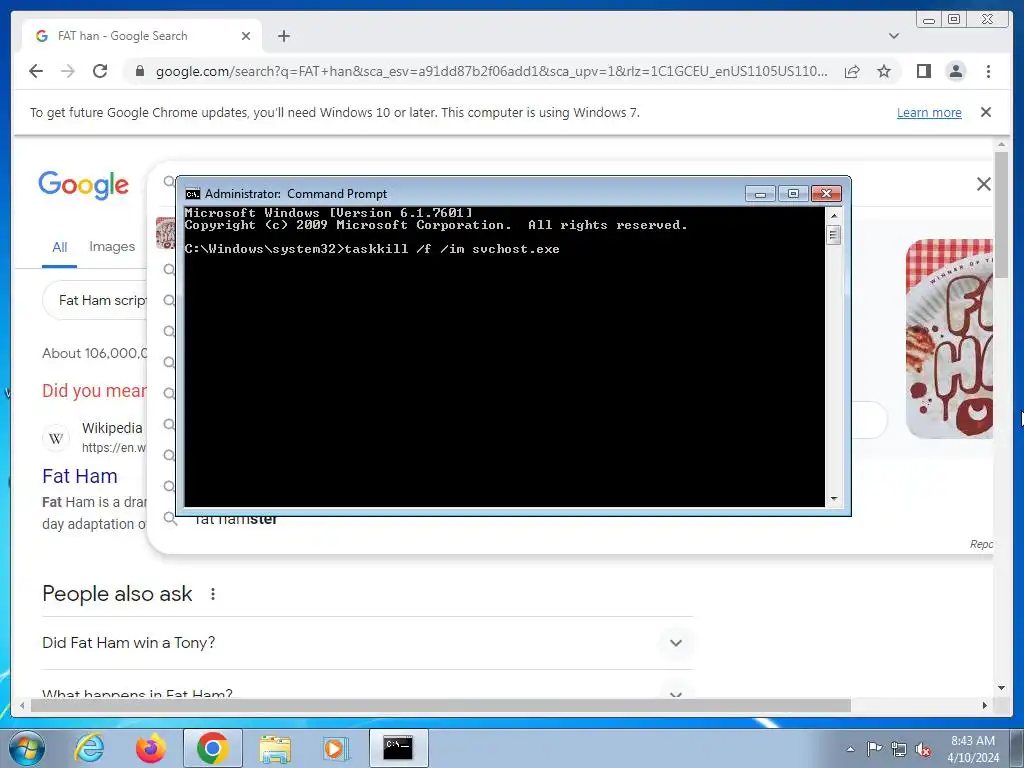The height and width of the screenshot is (768, 1024).
Task: Close the FAT han Google Search tab
Action: [246, 36]
